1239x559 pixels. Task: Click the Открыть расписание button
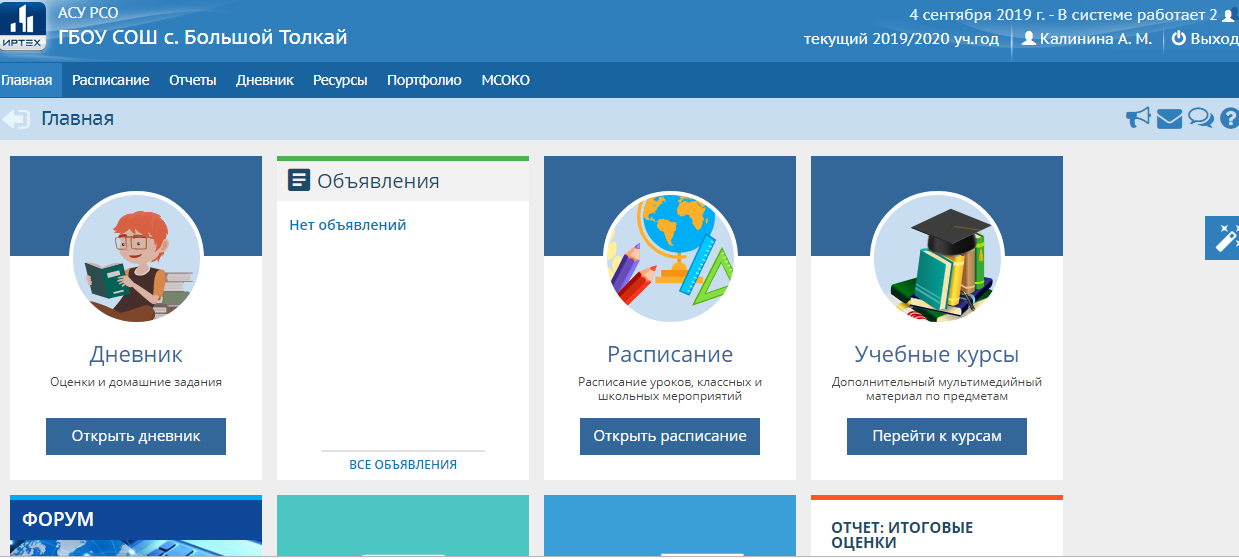(x=670, y=436)
